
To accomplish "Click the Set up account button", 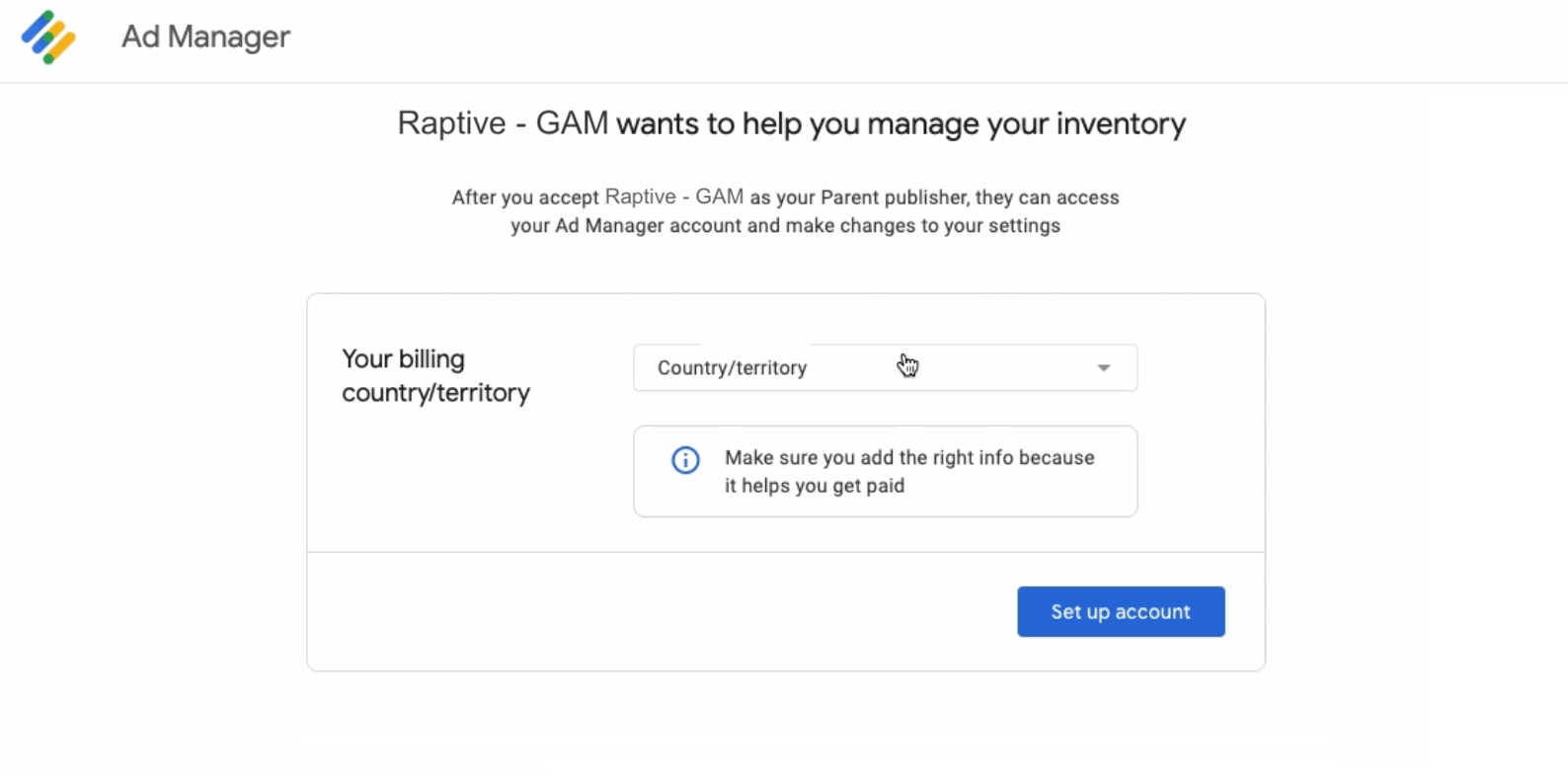I will coord(1121,612).
